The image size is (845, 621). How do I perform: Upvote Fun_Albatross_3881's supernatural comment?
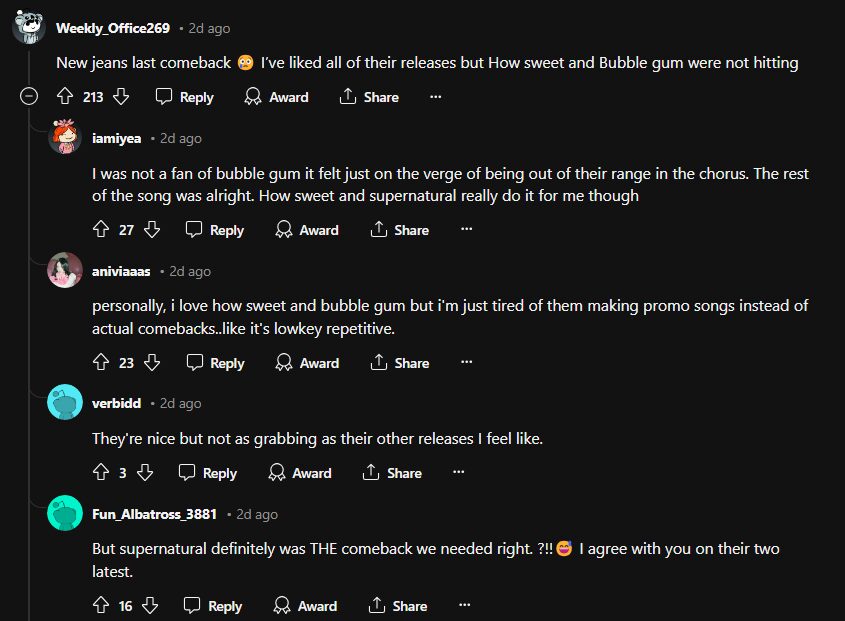[x=100, y=605]
